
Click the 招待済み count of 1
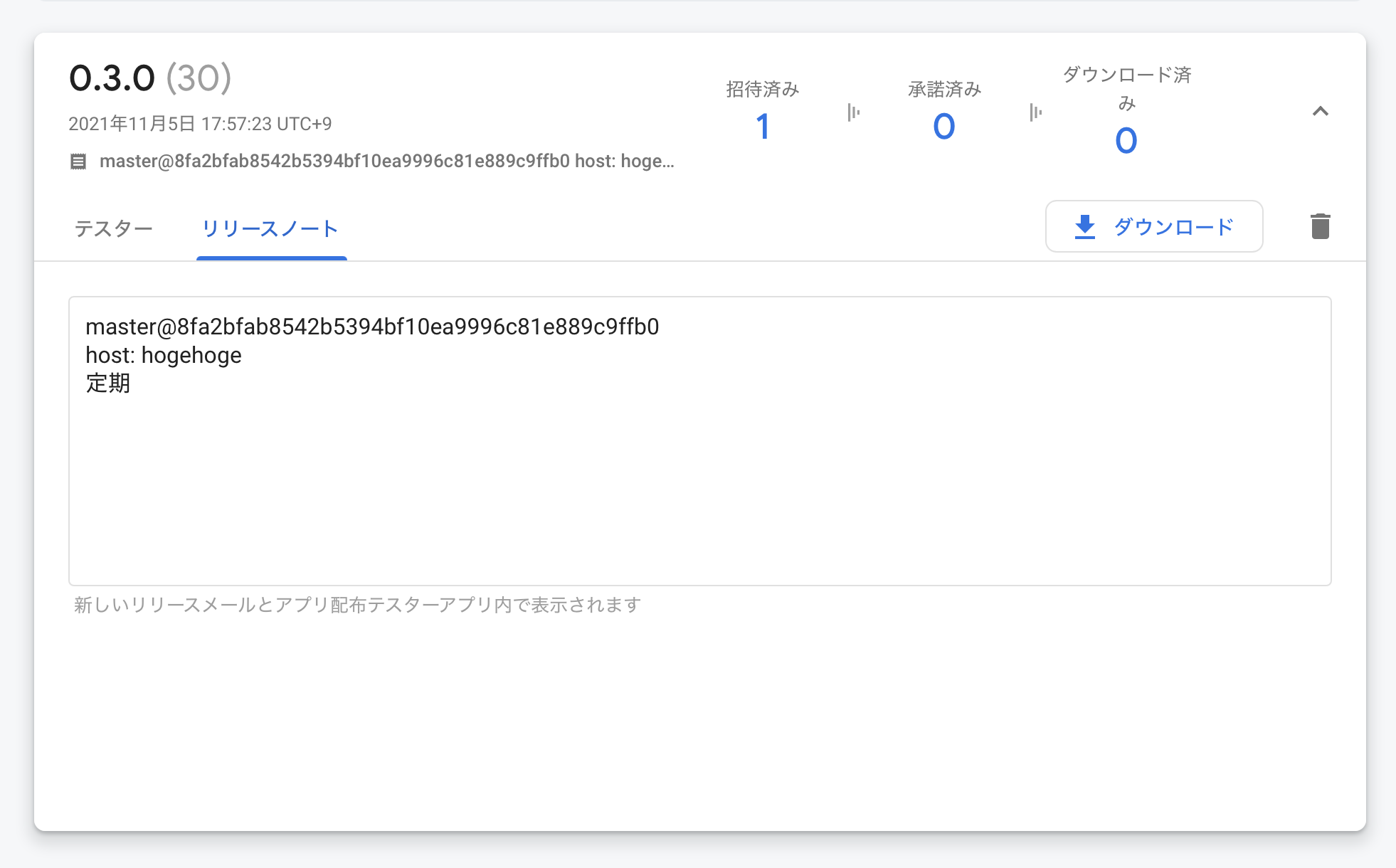click(762, 127)
